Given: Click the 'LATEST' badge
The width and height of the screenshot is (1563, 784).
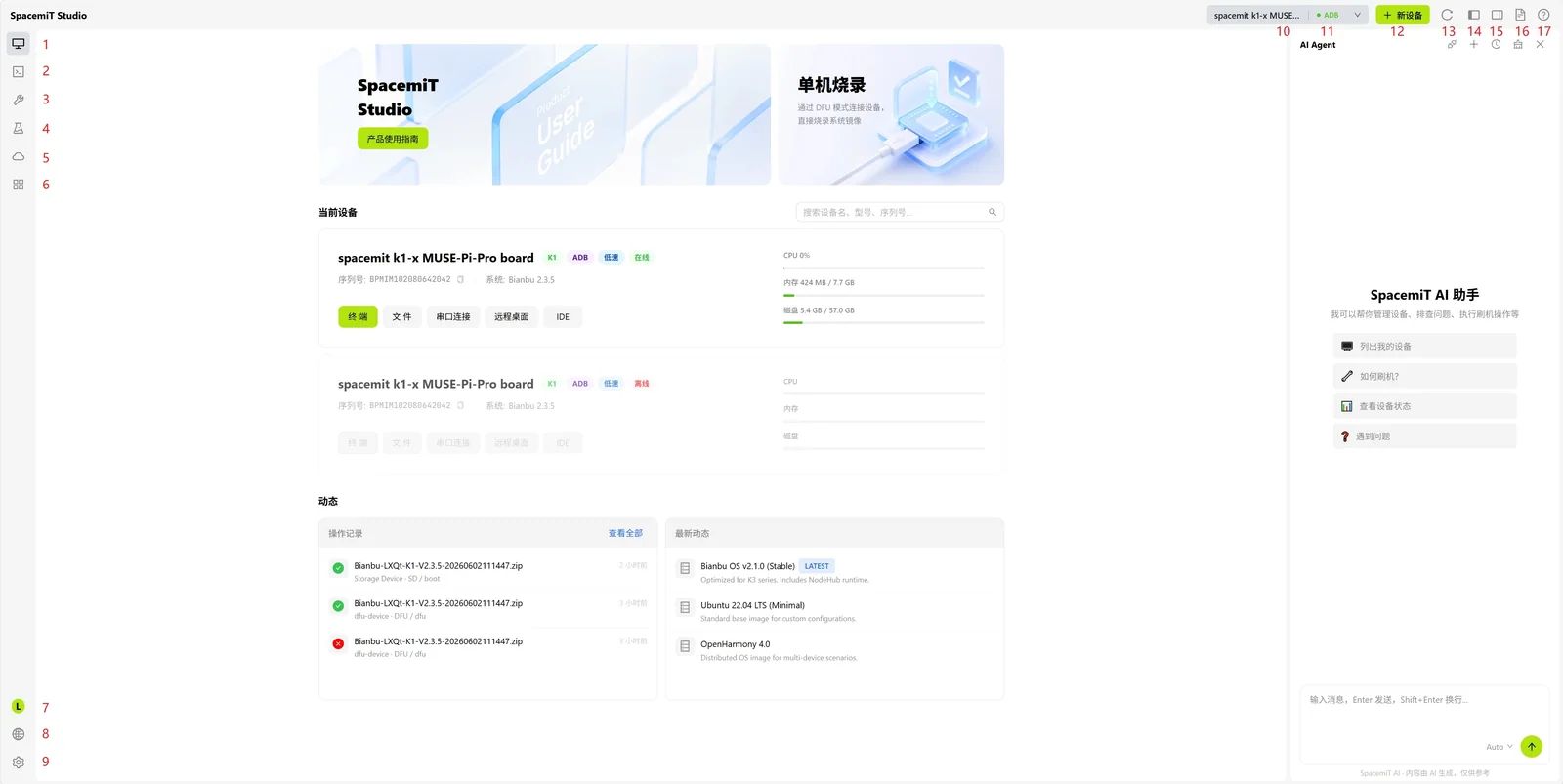Looking at the screenshot, I should tap(817, 566).
